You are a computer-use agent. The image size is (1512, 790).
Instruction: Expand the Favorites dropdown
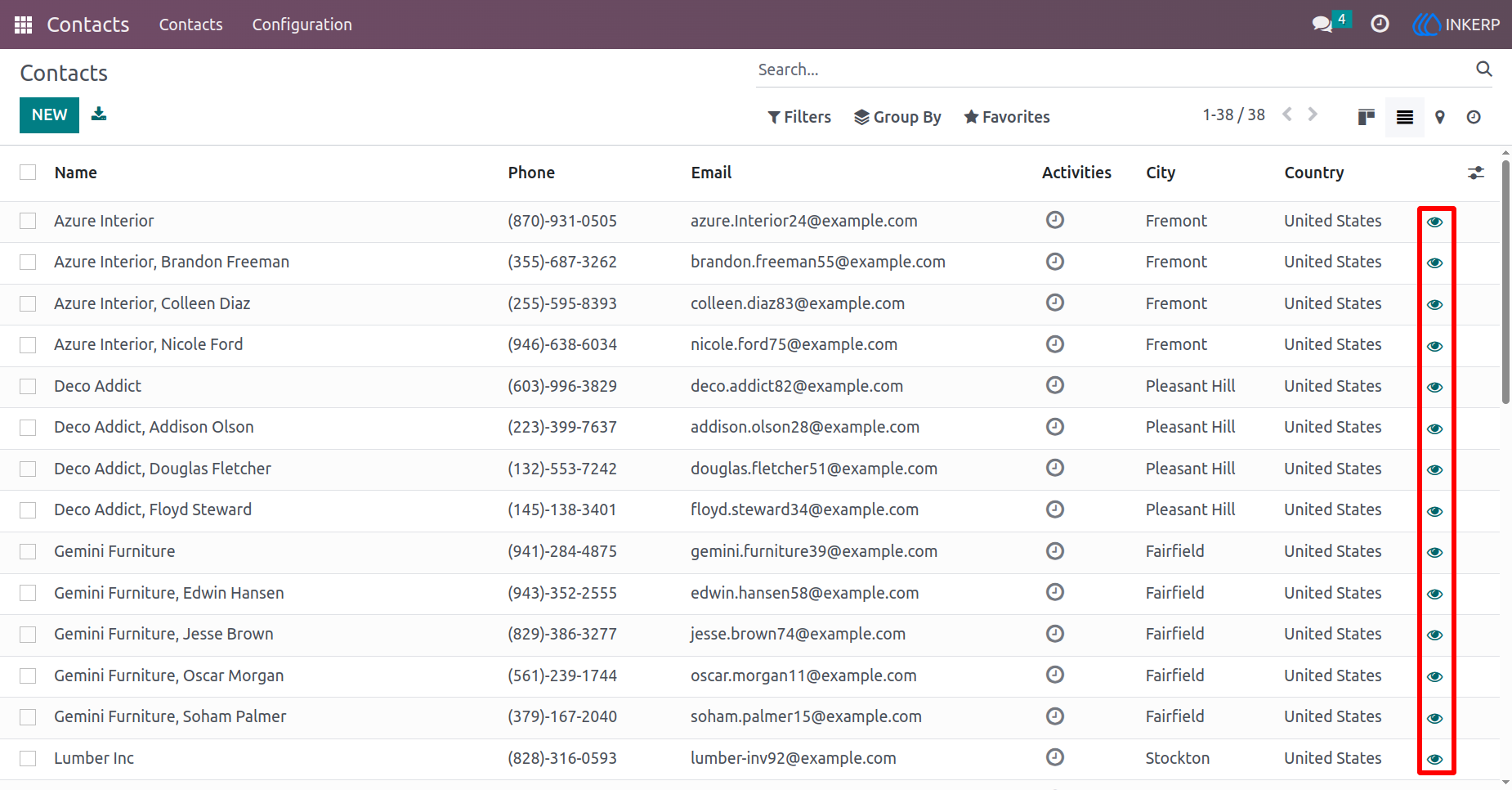point(1007,117)
